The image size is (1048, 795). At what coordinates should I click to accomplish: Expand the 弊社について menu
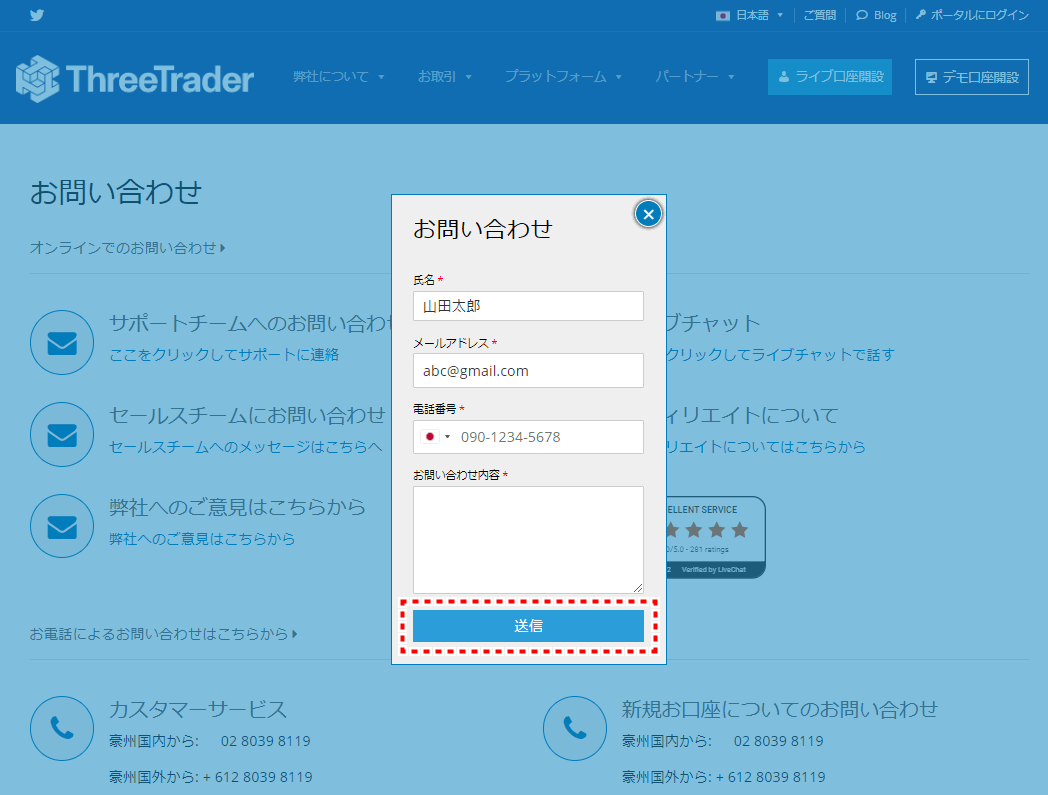[338, 77]
